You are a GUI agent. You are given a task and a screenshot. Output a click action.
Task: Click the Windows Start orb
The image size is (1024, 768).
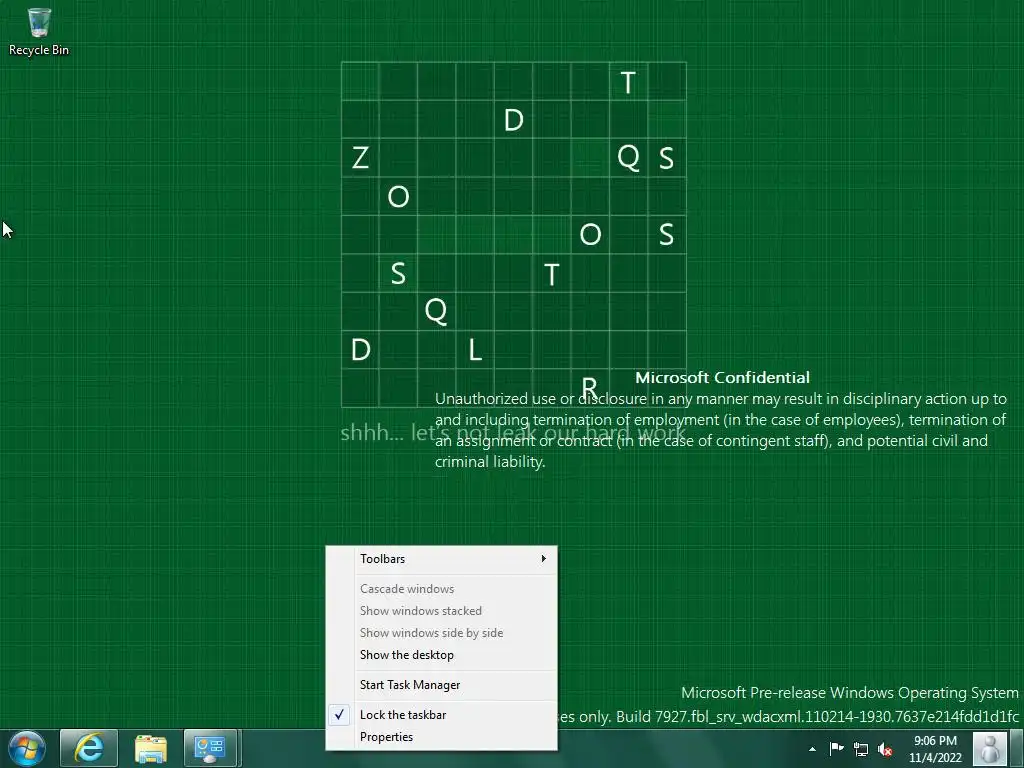point(27,748)
